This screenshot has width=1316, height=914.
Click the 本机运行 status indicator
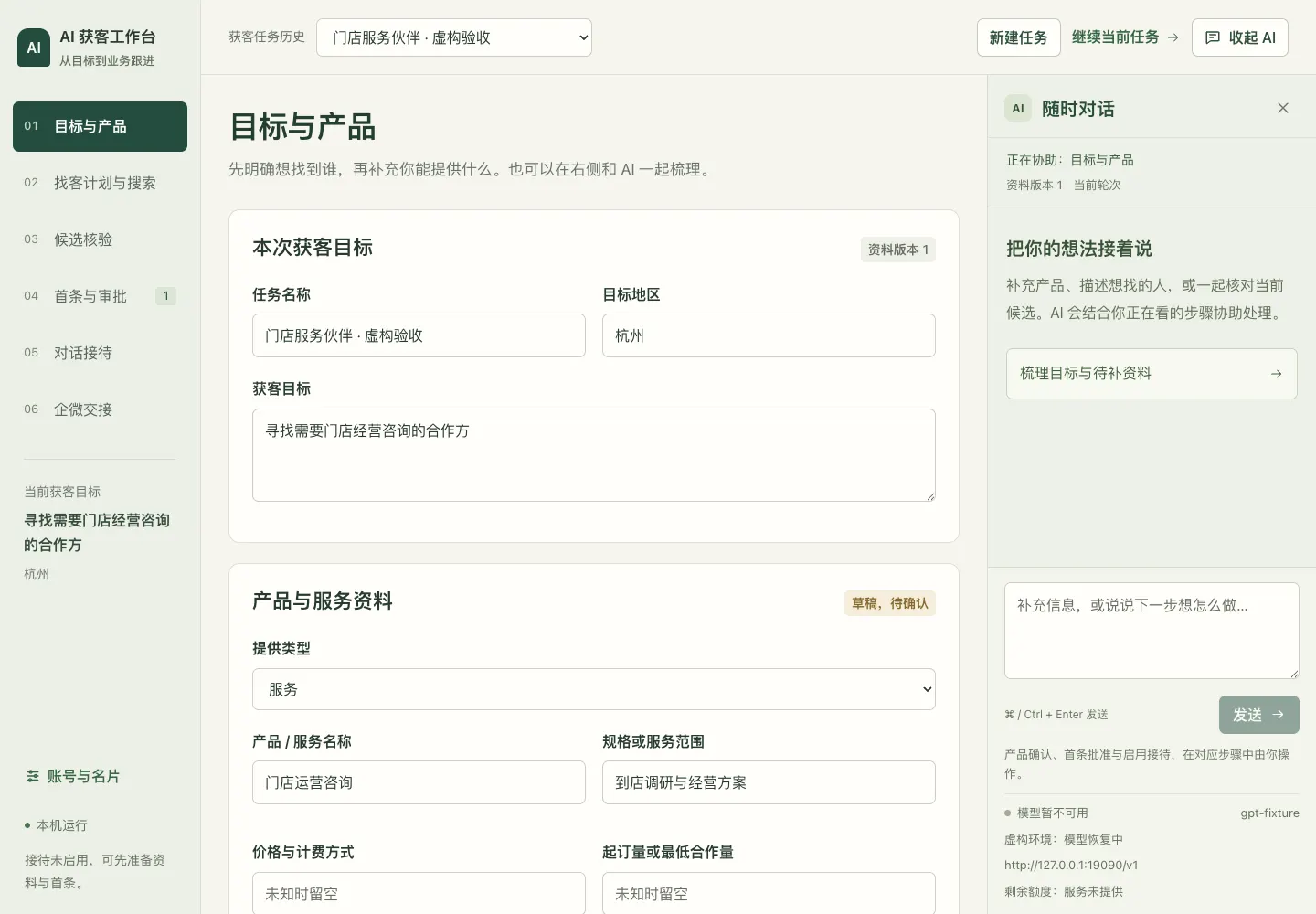56,825
